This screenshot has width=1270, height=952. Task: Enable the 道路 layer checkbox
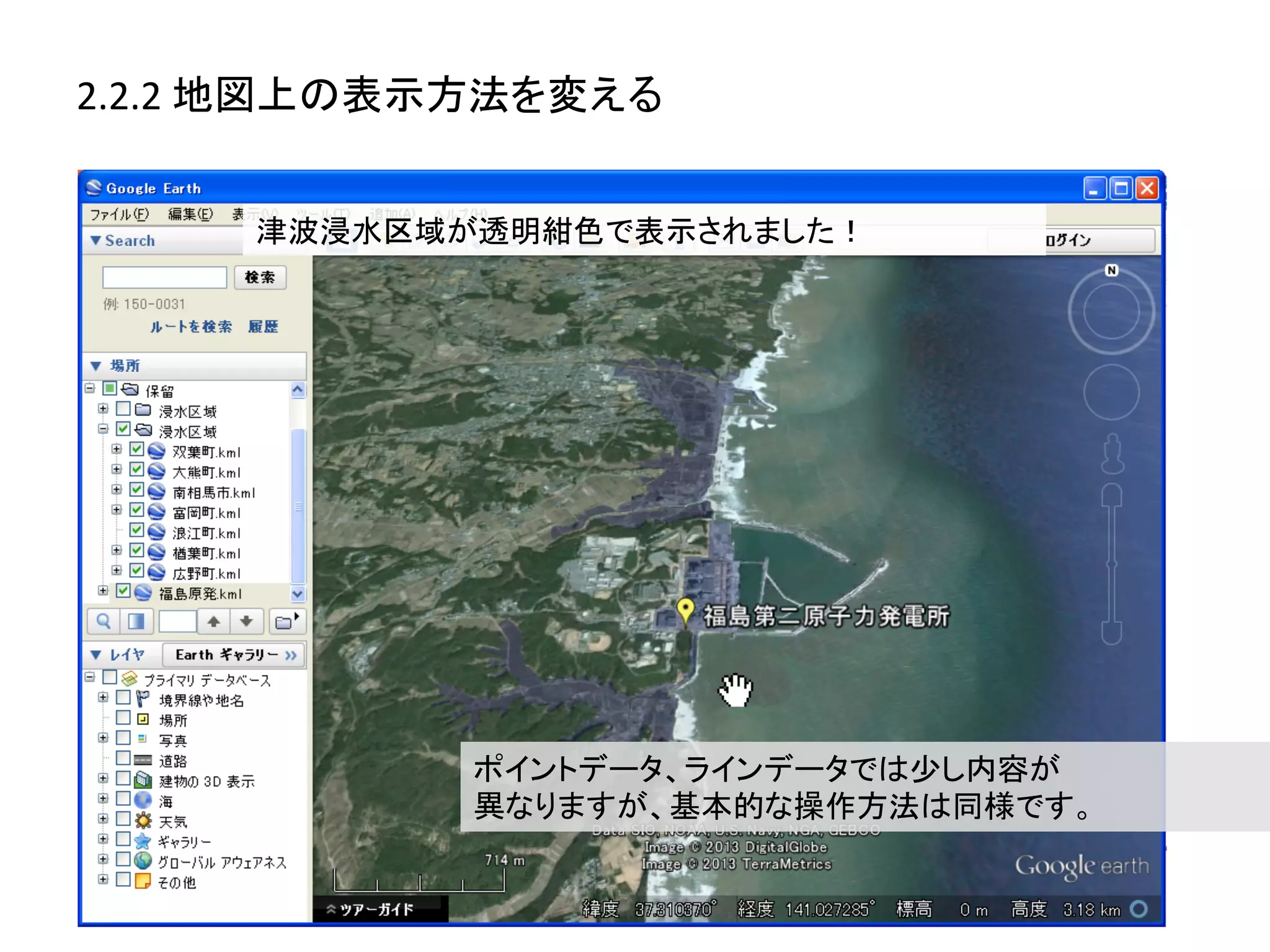click(123, 758)
